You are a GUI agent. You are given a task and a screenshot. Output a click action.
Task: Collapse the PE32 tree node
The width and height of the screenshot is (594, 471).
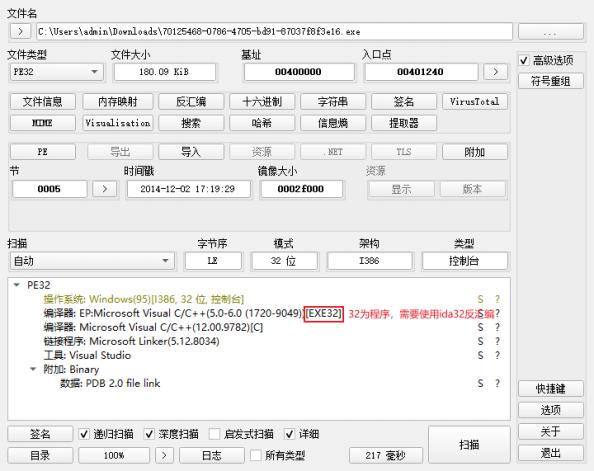pyautogui.click(x=17, y=285)
